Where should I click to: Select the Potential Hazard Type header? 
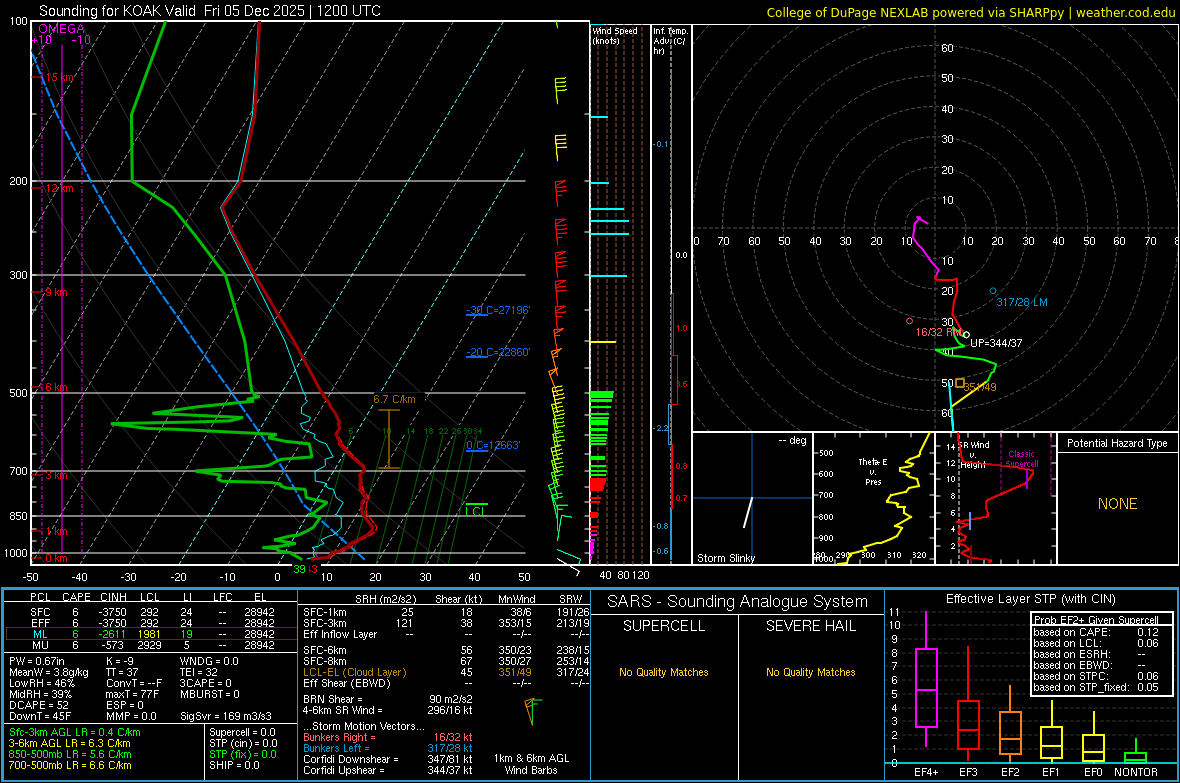coord(1118,443)
